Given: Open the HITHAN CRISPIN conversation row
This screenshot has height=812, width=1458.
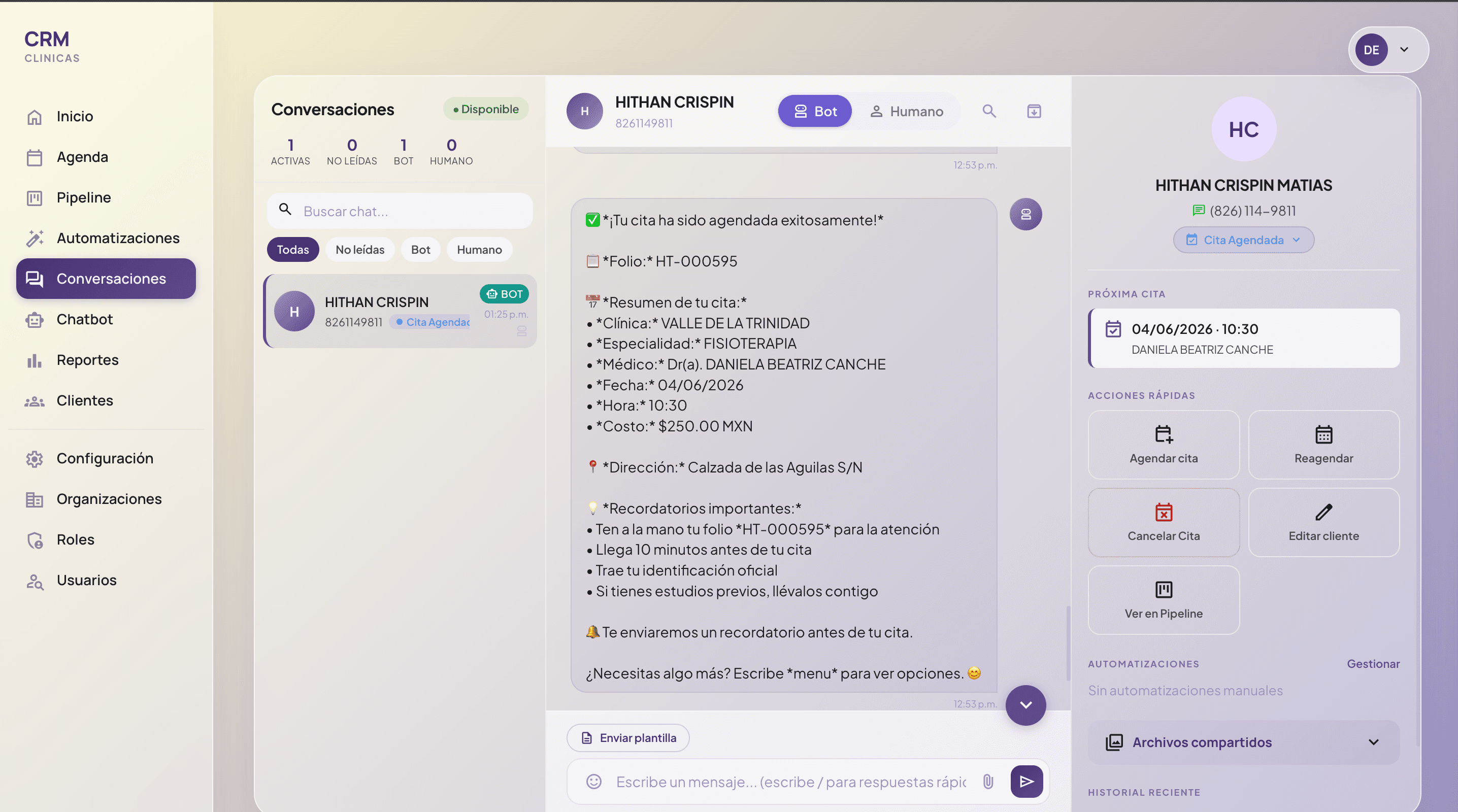Looking at the screenshot, I should tap(400, 311).
